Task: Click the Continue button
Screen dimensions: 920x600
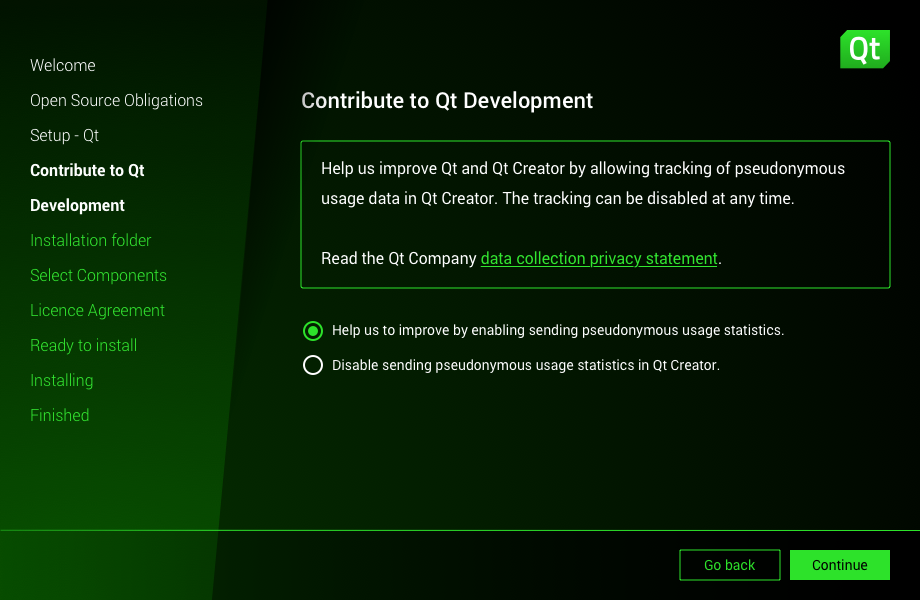Action: pos(839,565)
